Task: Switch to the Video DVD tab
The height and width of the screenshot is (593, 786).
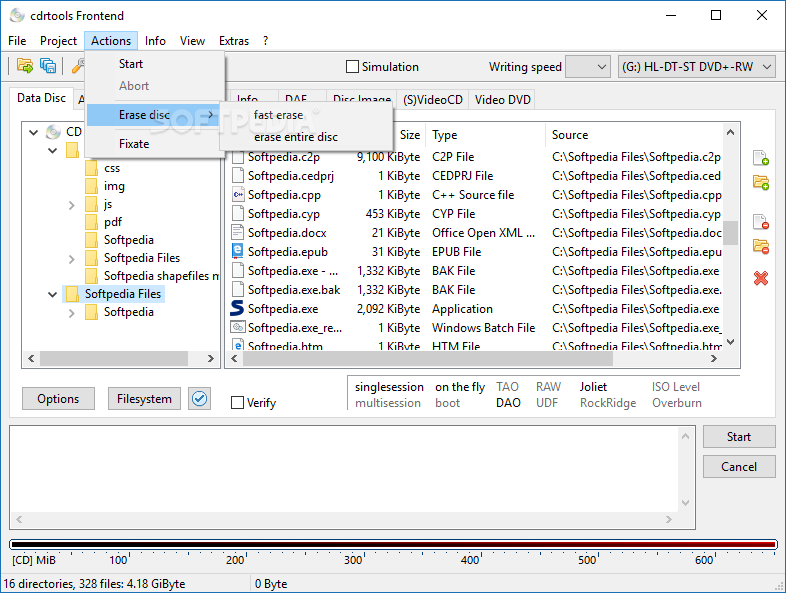Action: [x=502, y=99]
